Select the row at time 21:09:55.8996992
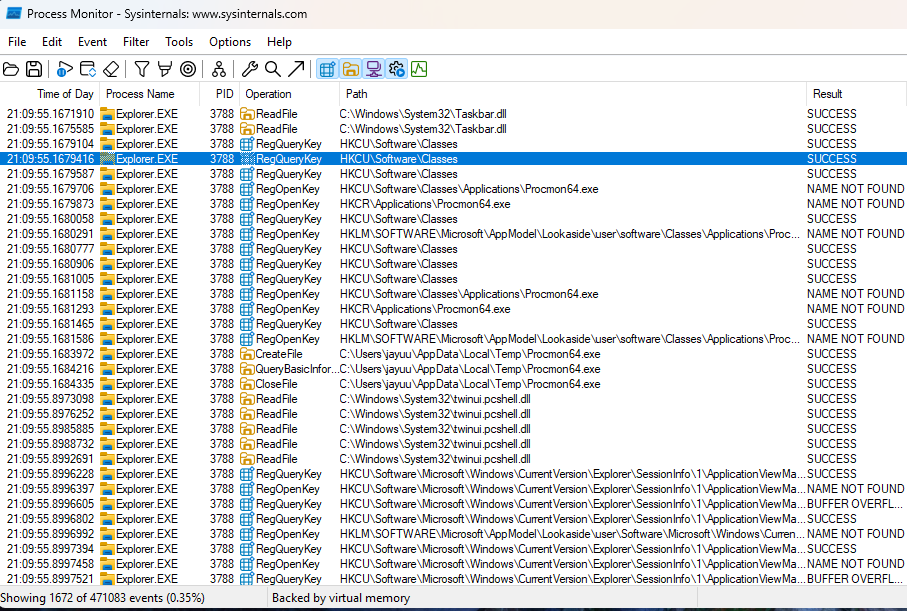 (x=454, y=534)
